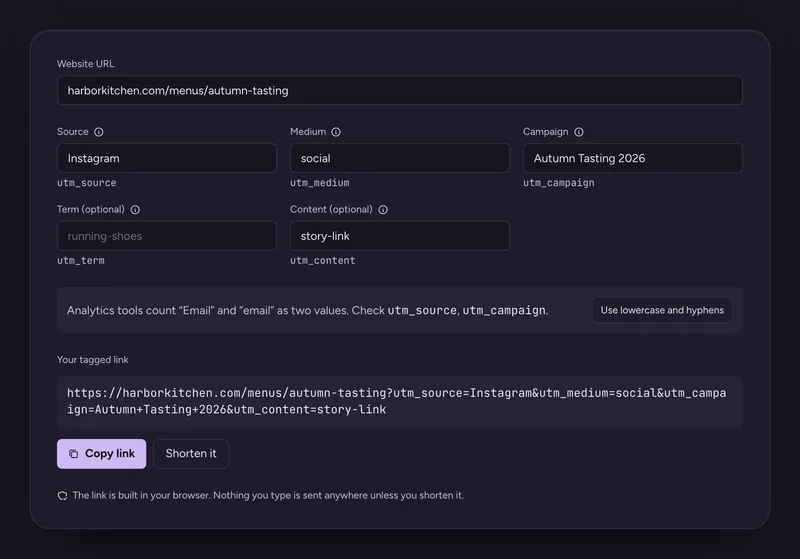Click the Medium info icon
Viewport: 800px width, 559px height.
336,132
